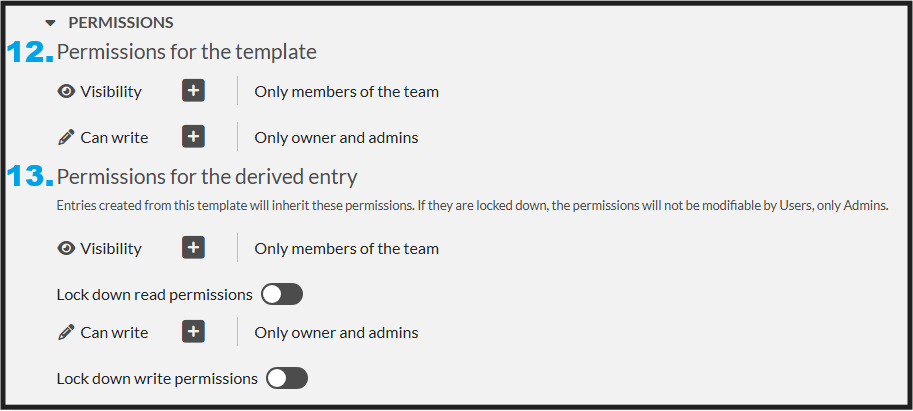The height and width of the screenshot is (411, 913).
Task: Click "Permissions for the template" heading
Action: (187, 52)
